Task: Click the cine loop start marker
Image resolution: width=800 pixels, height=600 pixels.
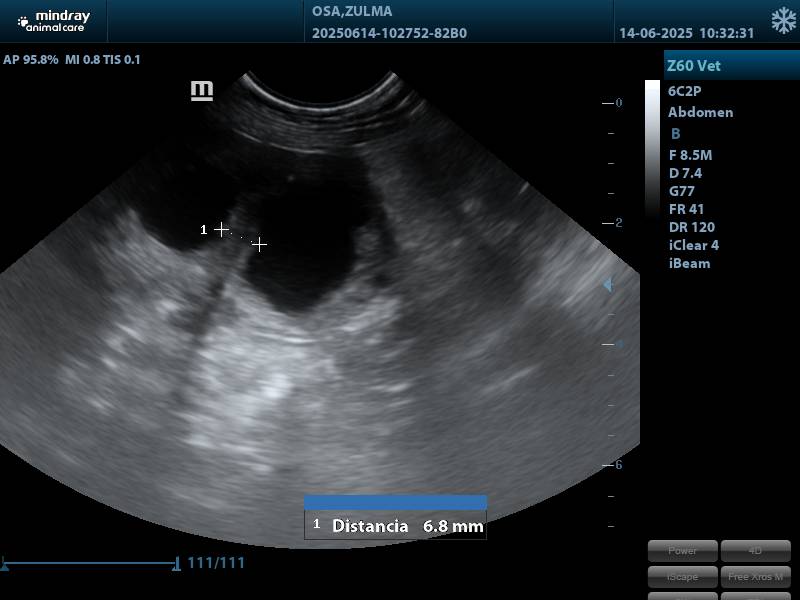Action: tap(4, 565)
